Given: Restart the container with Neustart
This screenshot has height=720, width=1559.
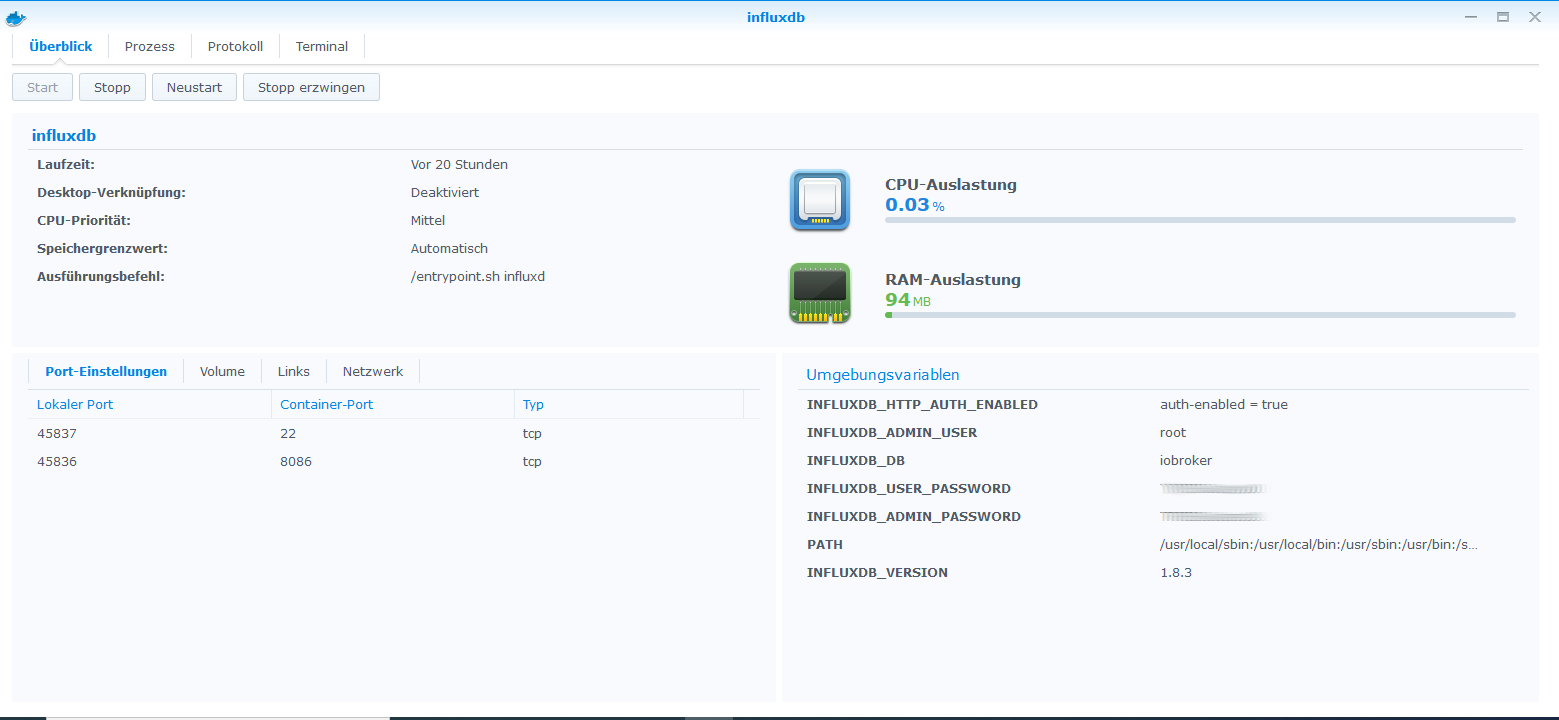Looking at the screenshot, I should click(194, 87).
